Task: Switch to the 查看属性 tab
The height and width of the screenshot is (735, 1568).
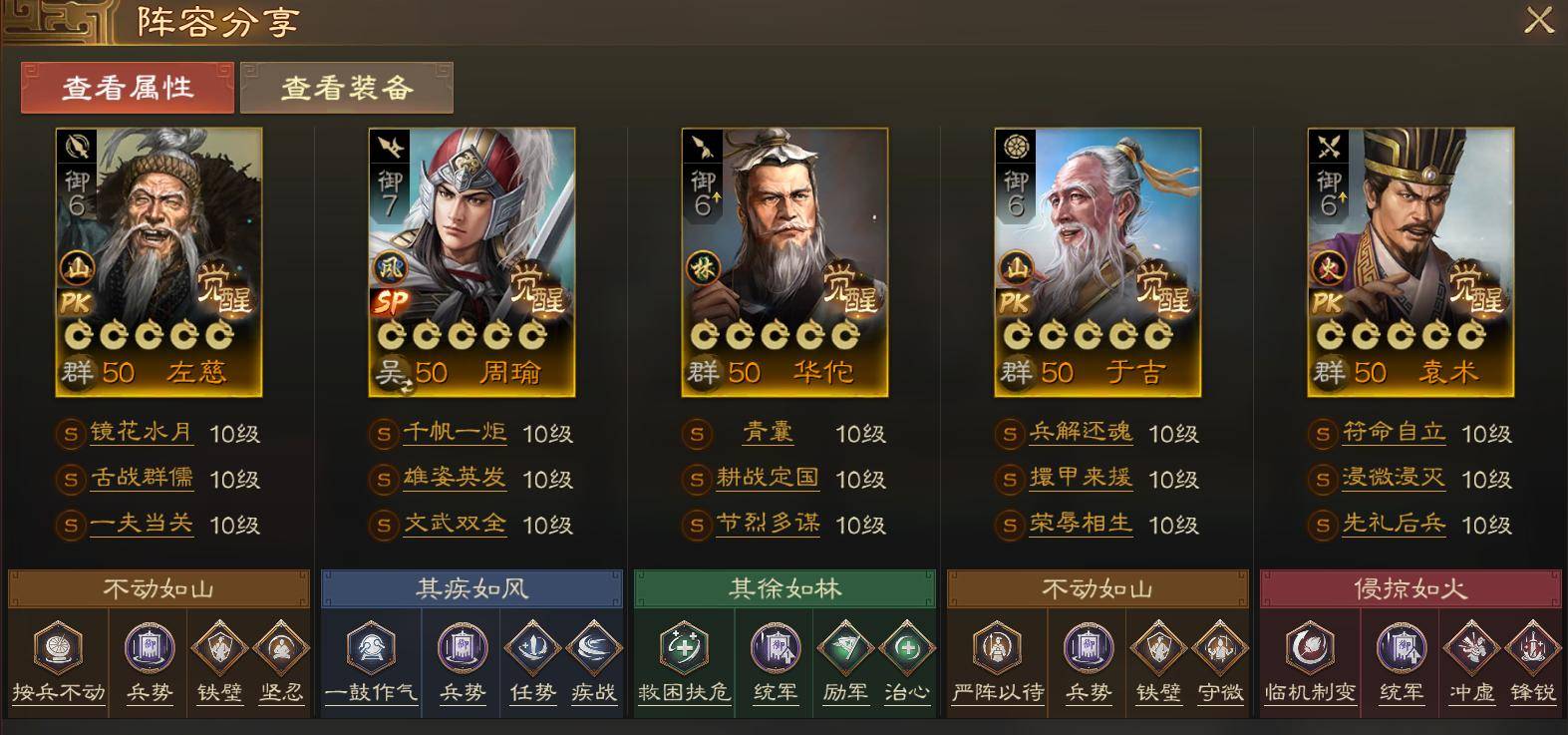Action: coord(128,88)
